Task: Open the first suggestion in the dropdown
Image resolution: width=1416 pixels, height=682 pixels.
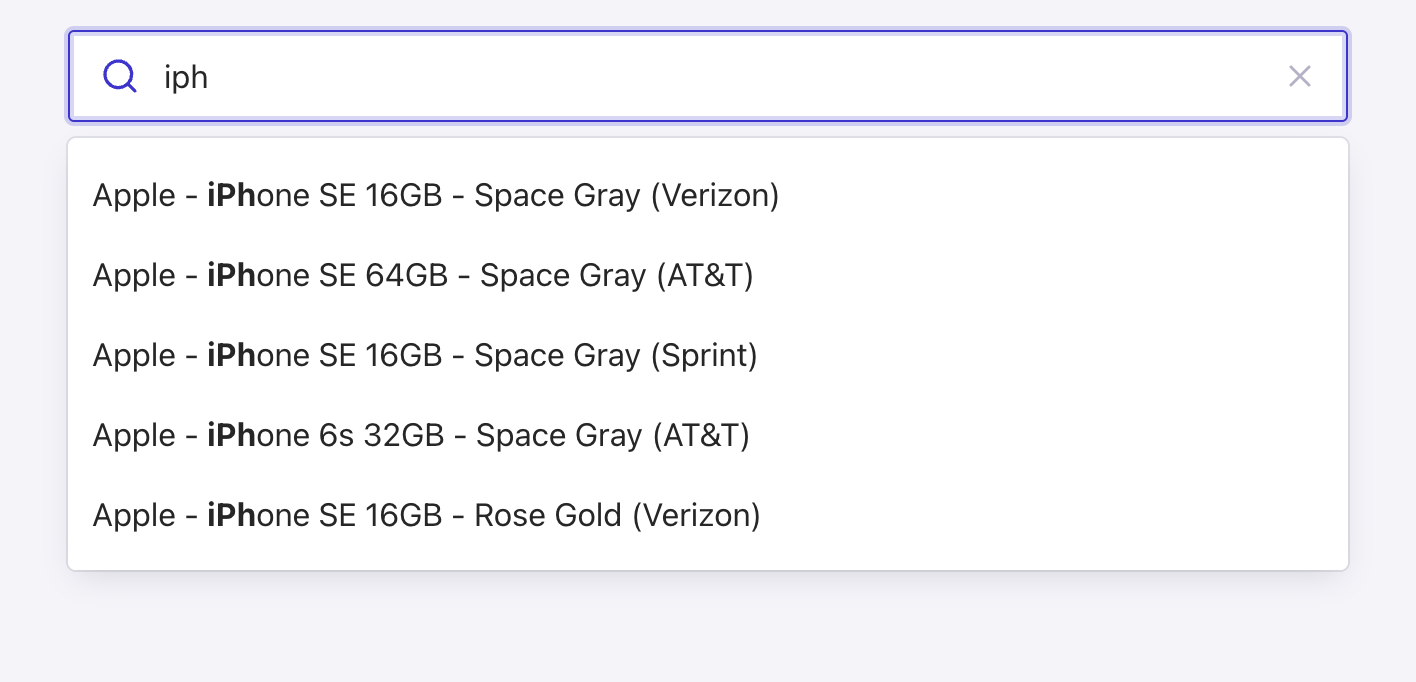Action: (436, 195)
